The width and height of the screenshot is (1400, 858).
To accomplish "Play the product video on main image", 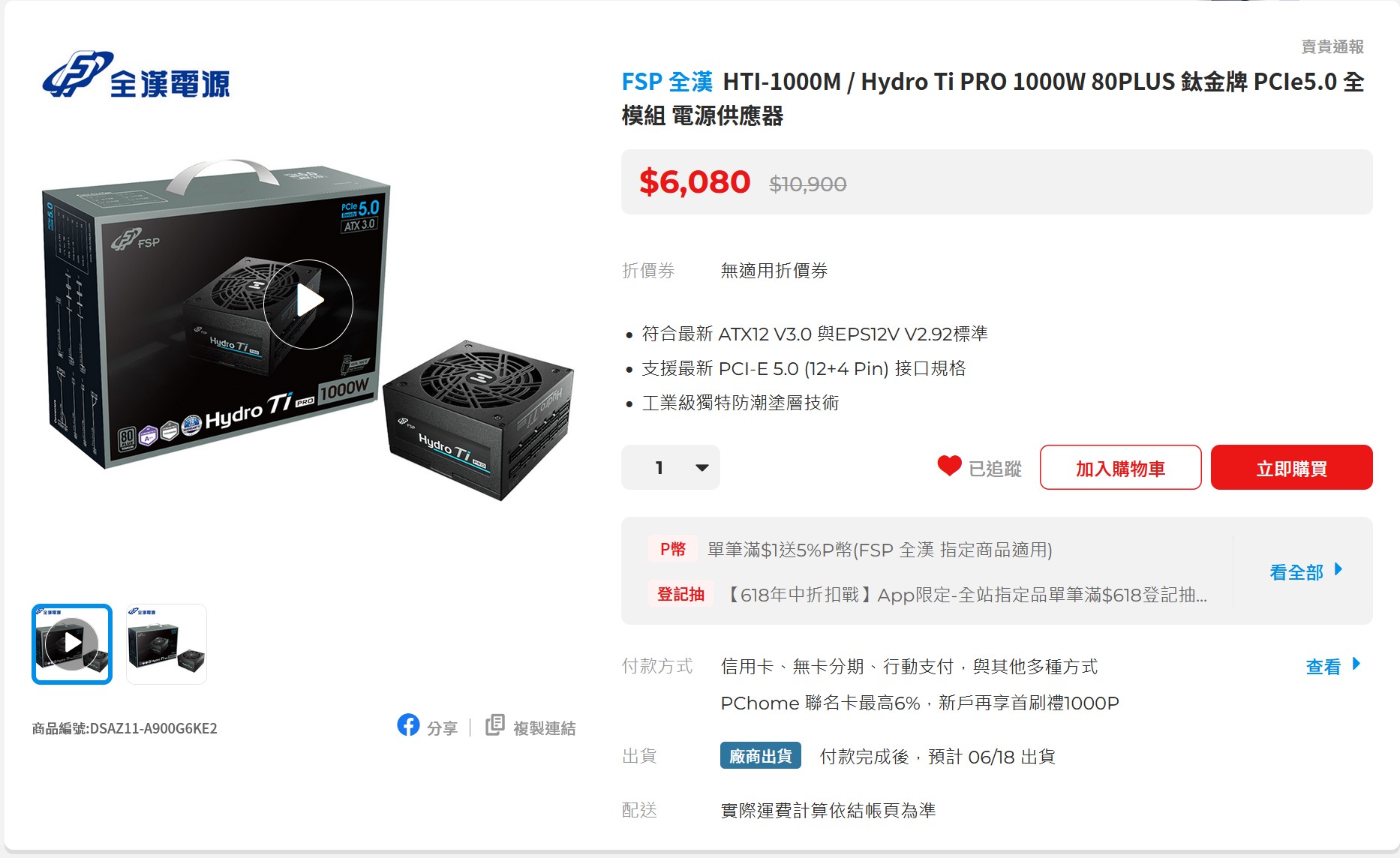I will coord(308,304).
